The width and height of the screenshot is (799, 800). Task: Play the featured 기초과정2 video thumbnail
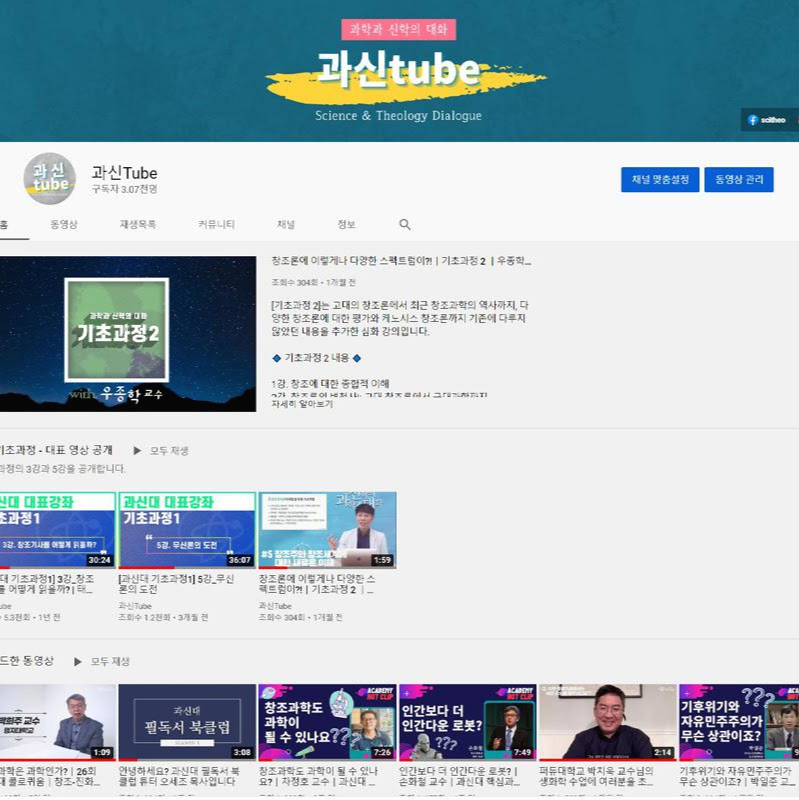[x=128, y=334]
